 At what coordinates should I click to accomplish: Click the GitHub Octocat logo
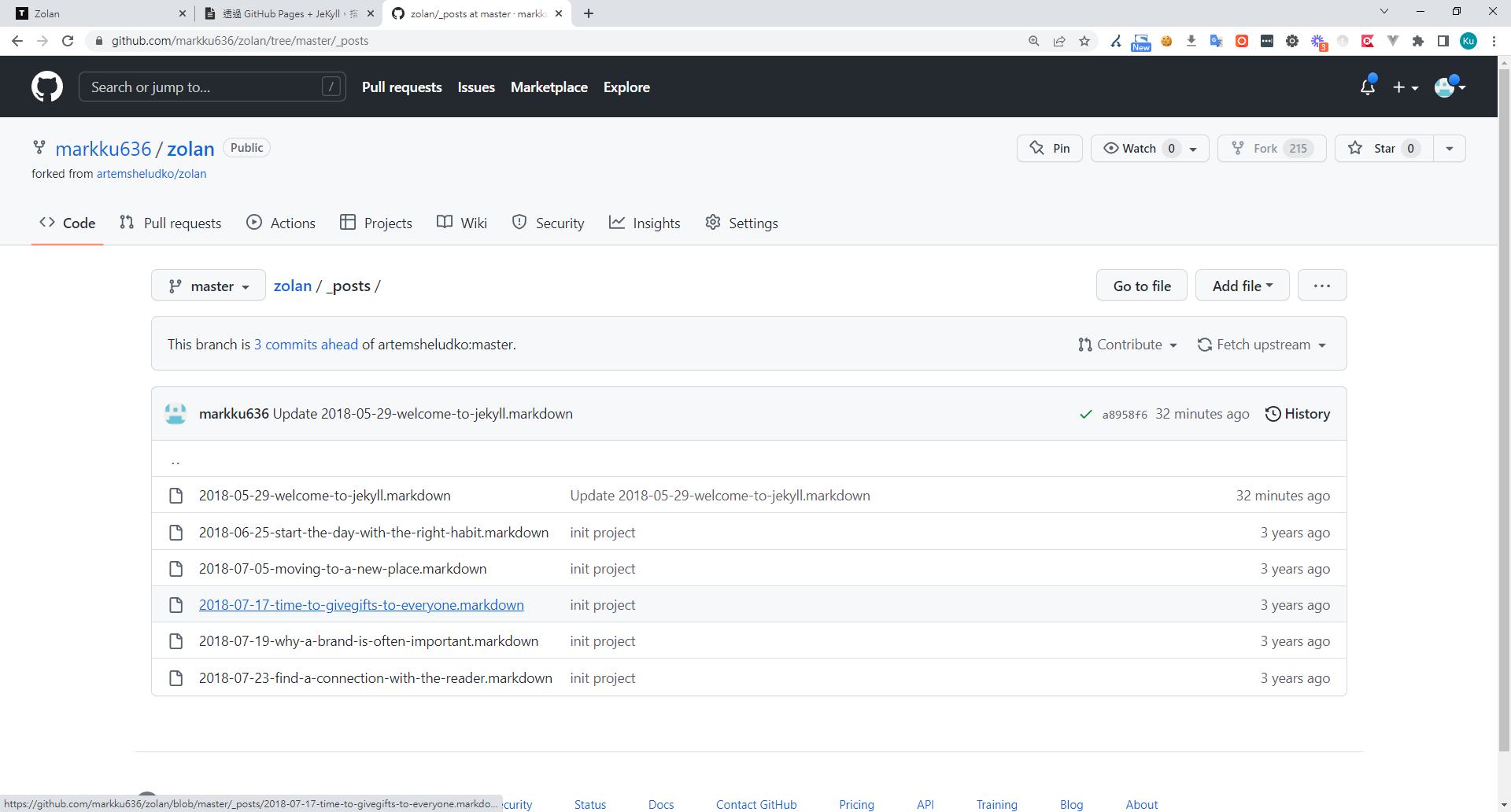click(x=47, y=87)
